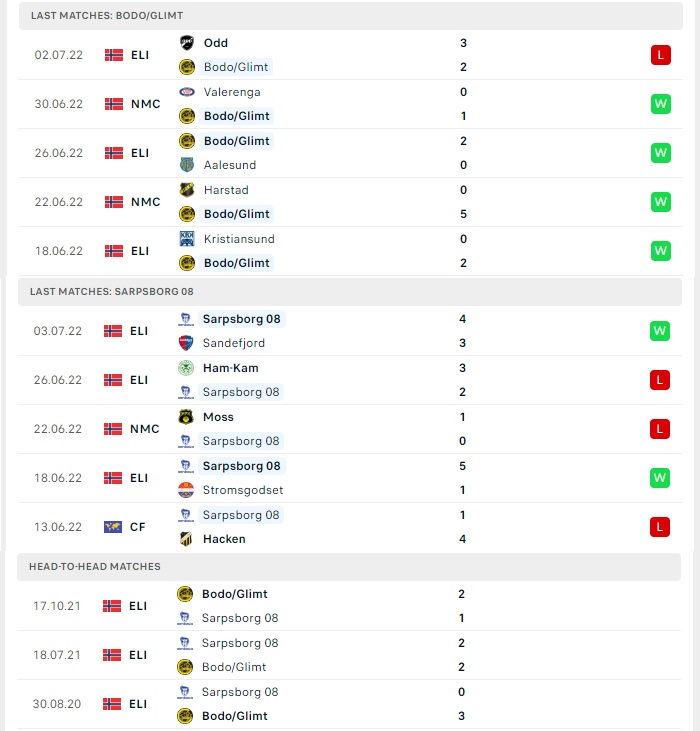Select the Last Matches: Sarpsborg 08 header
Image resolution: width=700 pixels, height=731 pixels.
click(350, 291)
